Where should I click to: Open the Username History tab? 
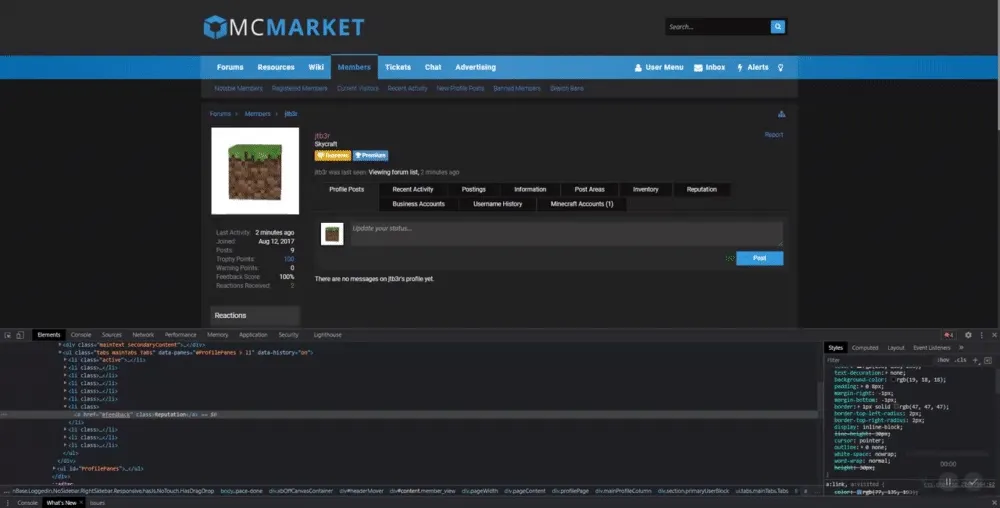coord(497,204)
